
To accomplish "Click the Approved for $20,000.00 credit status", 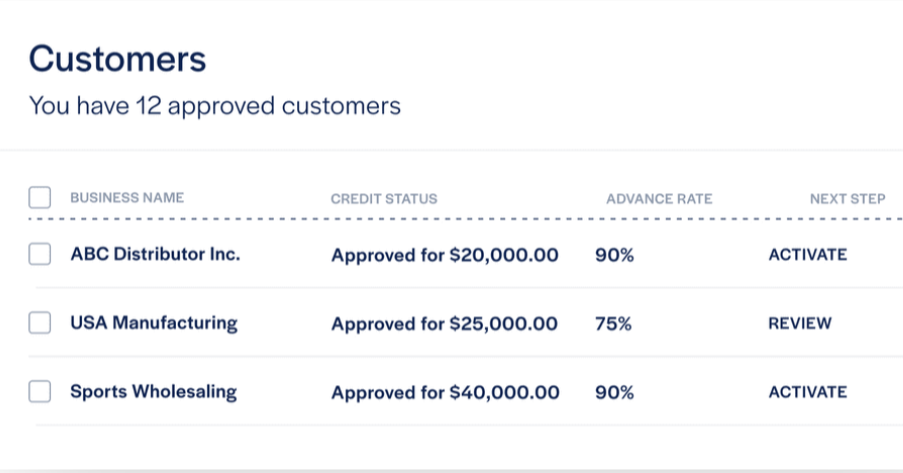I will coord(445,255).
